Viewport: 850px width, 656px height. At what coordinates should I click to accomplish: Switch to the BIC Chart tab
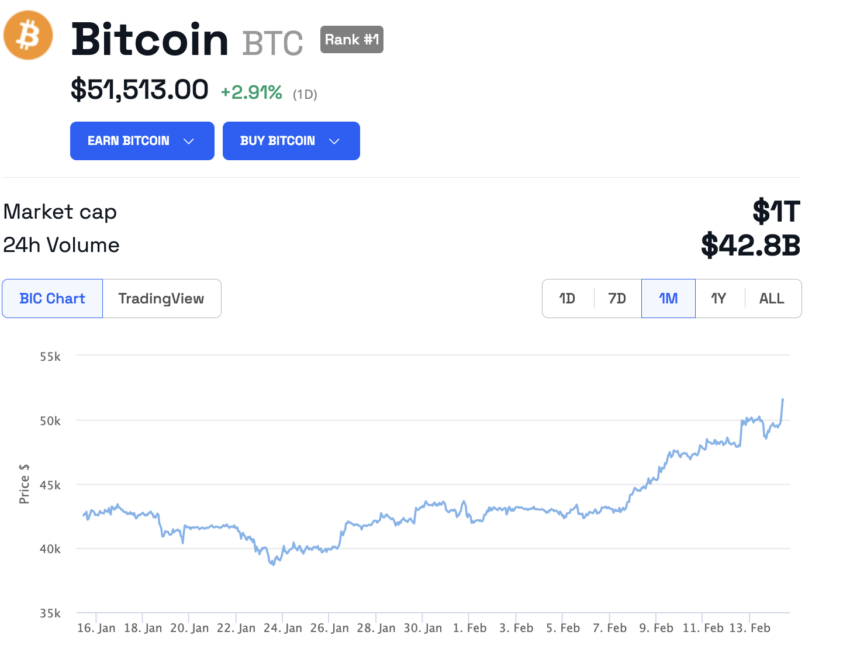pyautogui.click(x=52, y=298)
